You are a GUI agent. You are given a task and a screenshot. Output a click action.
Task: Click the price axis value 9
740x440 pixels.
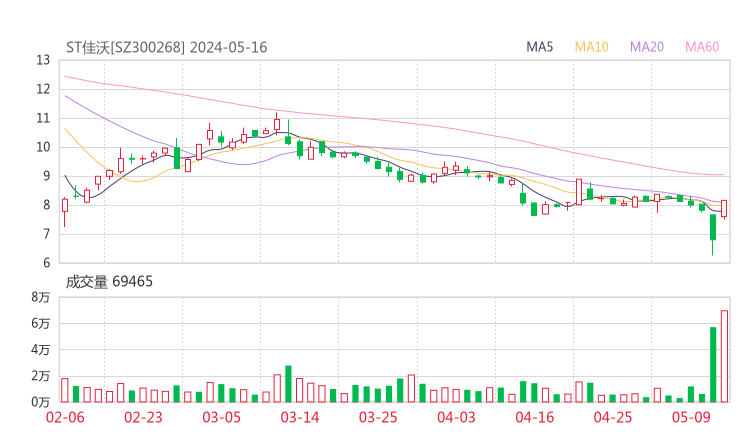point(46,176)
